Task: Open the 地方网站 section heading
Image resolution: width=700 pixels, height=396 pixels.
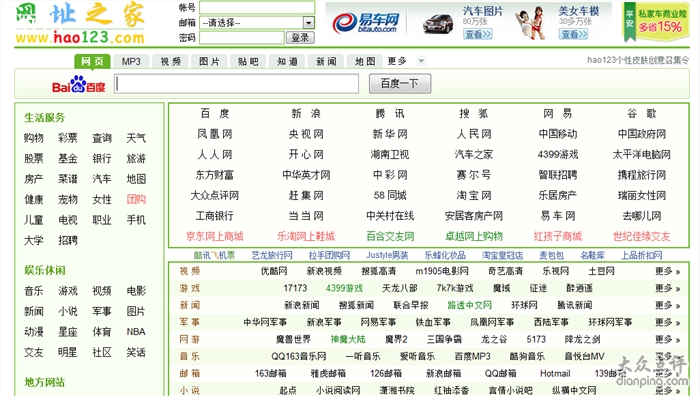Action: 44,382
